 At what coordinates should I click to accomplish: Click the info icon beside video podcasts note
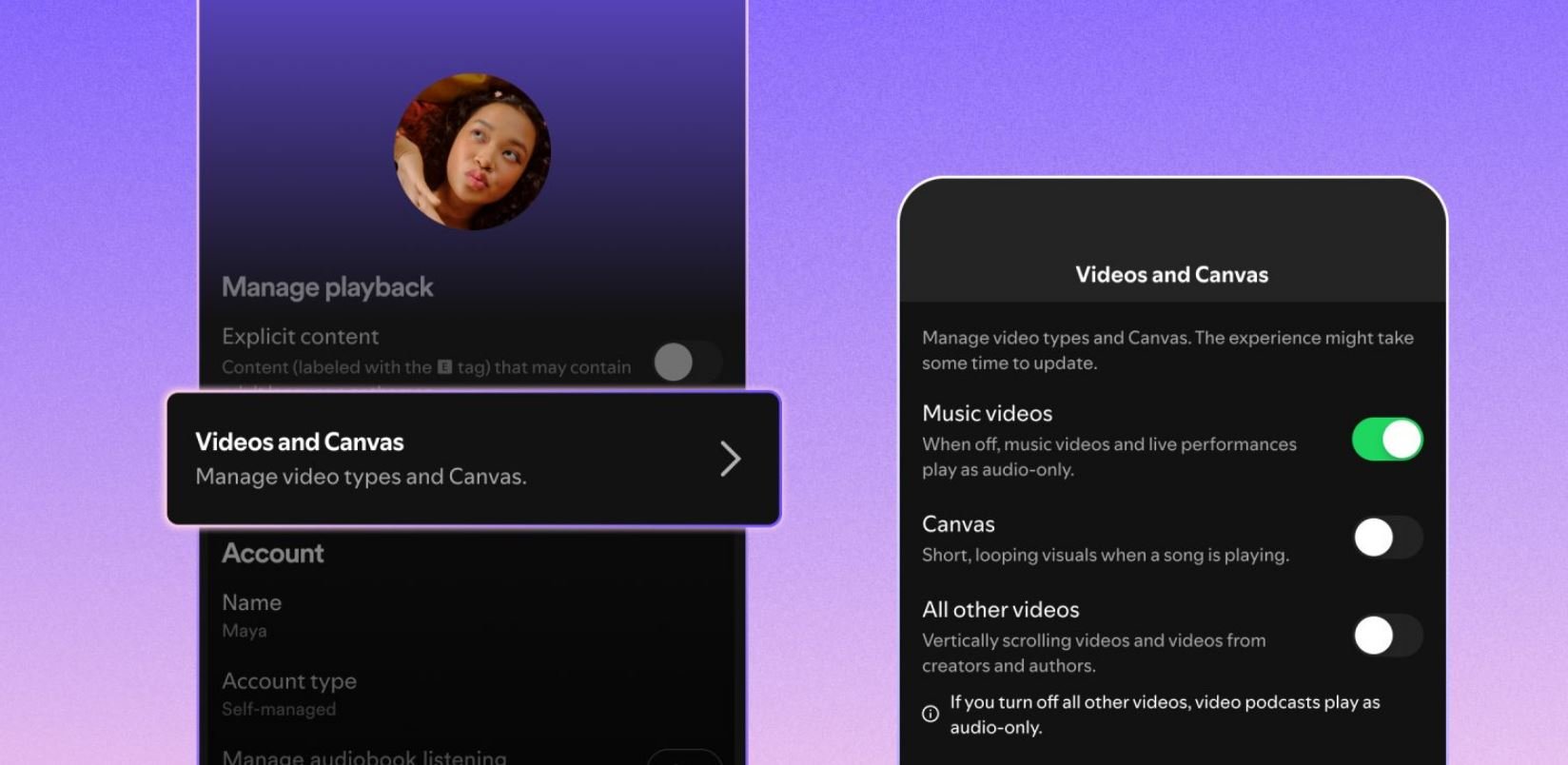(931, 714)
